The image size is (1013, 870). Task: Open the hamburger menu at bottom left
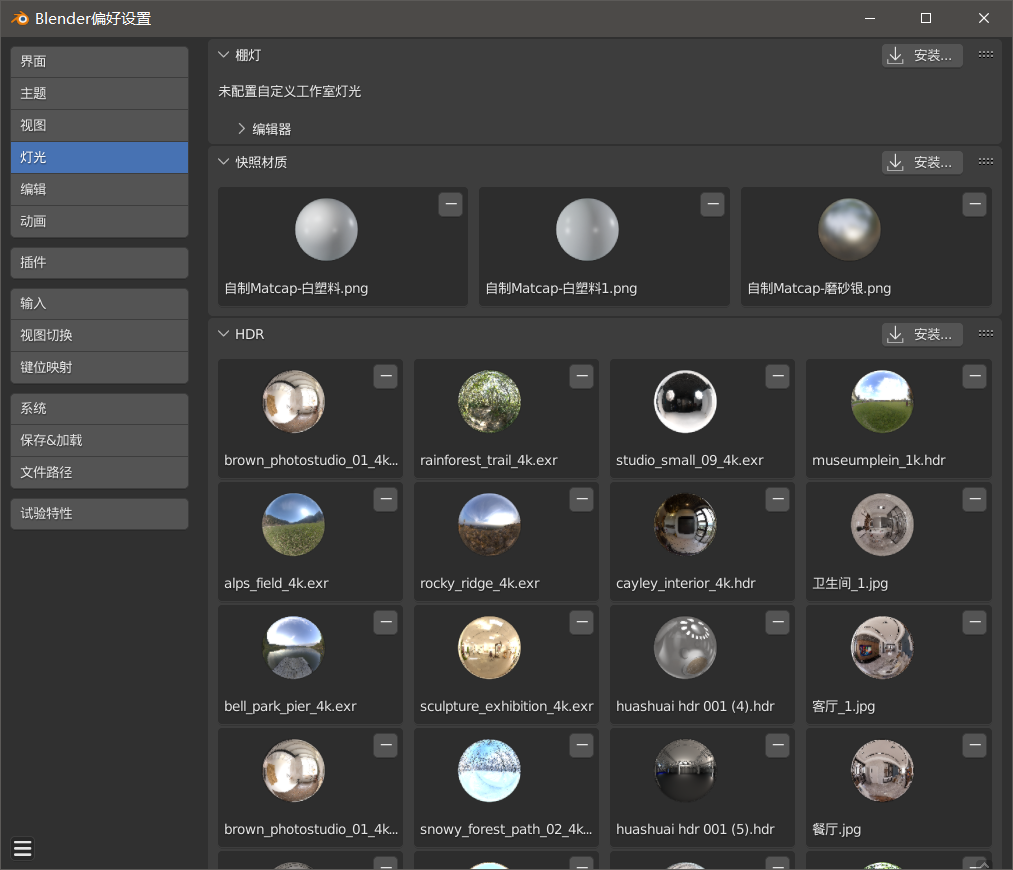pyautogui.click(x=23, y=848)
